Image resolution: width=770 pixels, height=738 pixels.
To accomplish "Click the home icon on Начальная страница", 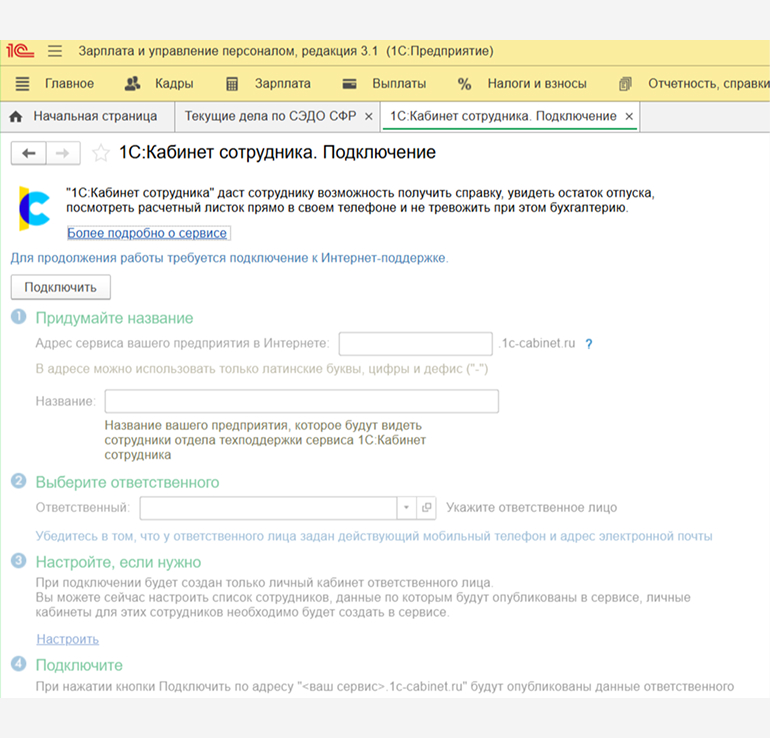I will point(16,116).
